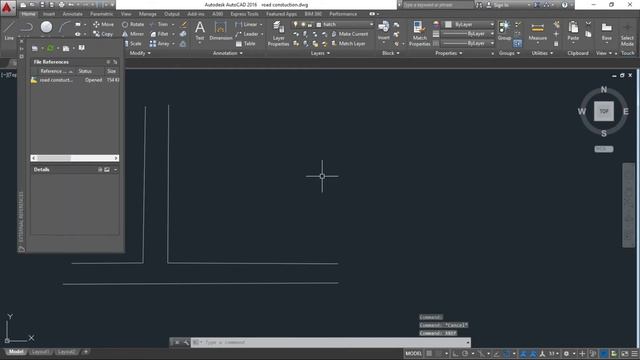Expand the Modify panel
This screenshot has height=360, width=640.
tap(140, 53)
